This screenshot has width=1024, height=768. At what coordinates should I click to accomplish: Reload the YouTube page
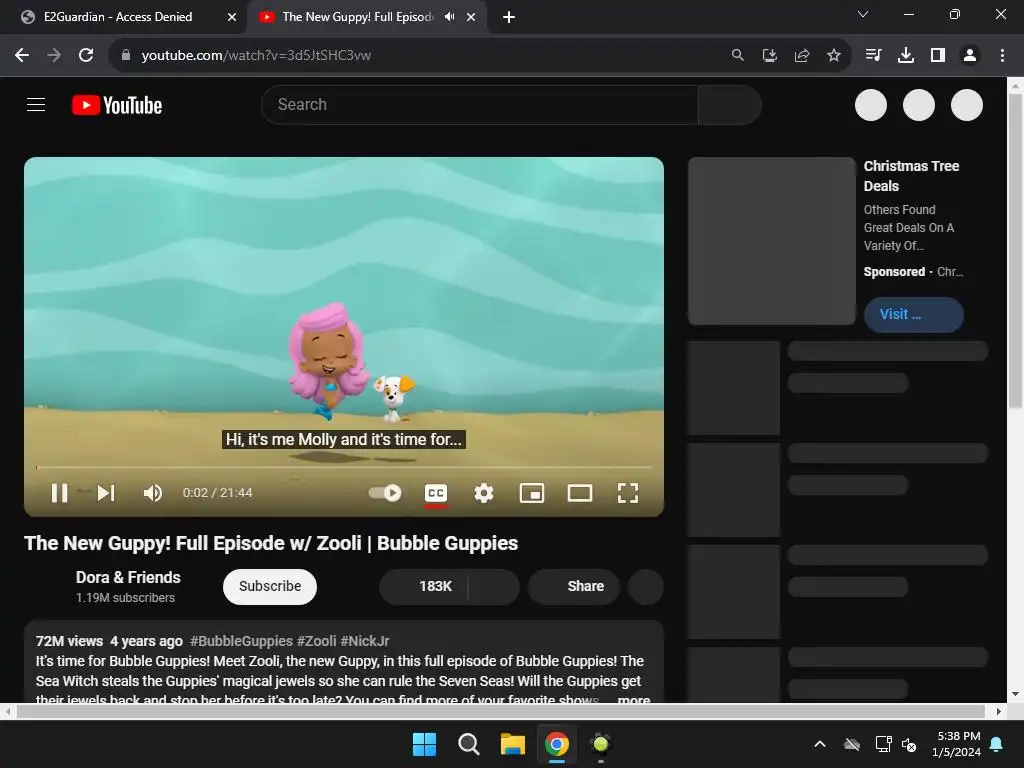point(86,55)
